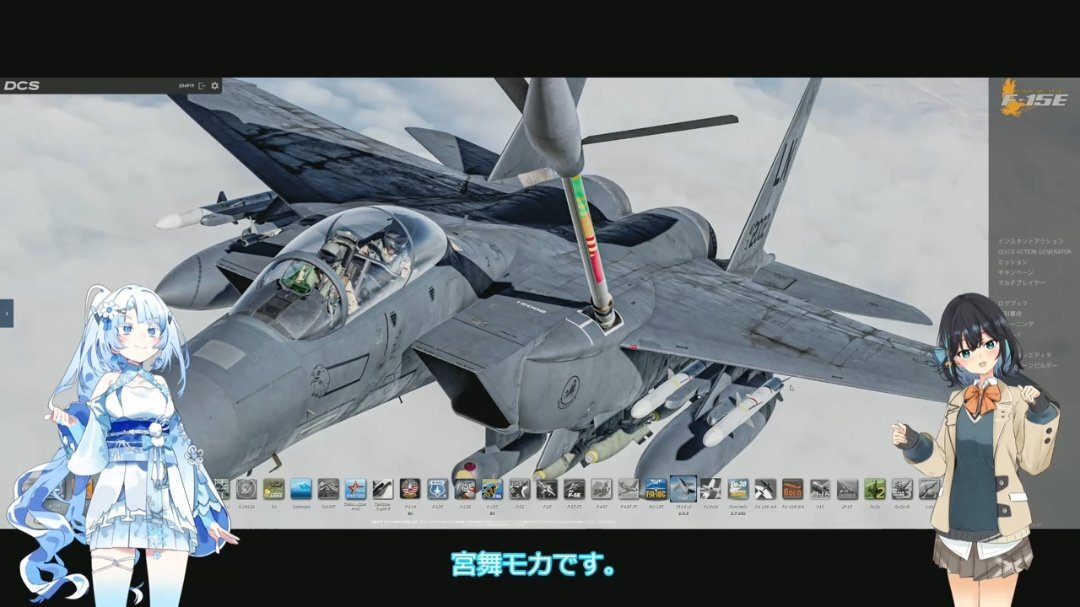Screen dimensions: 1080x607
Task: Select the F-86F Sabre logo module icon
Action: coord(601,489)
